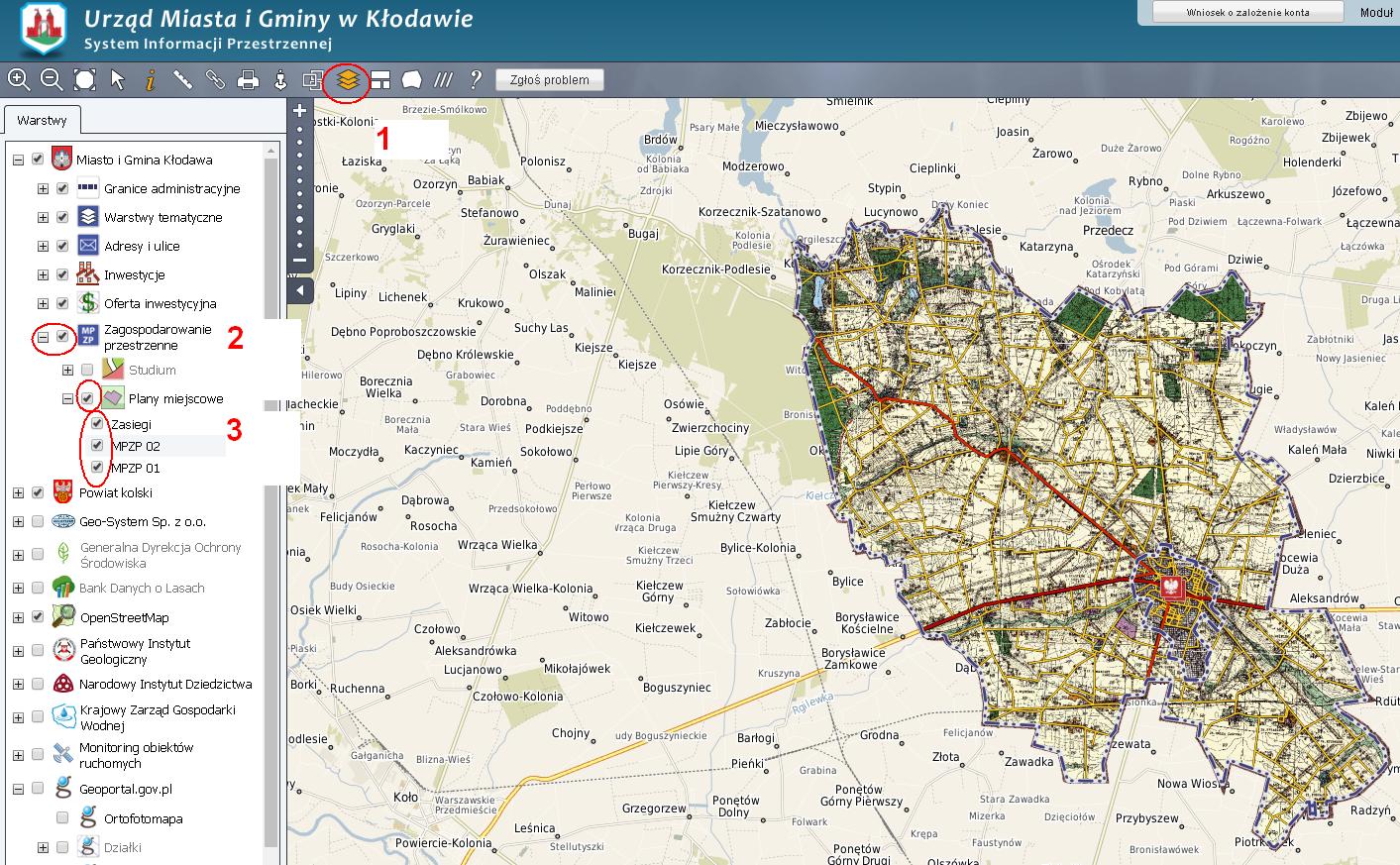
Task: Click Wniosek o założenie konta button
Action: [1247, 12]
